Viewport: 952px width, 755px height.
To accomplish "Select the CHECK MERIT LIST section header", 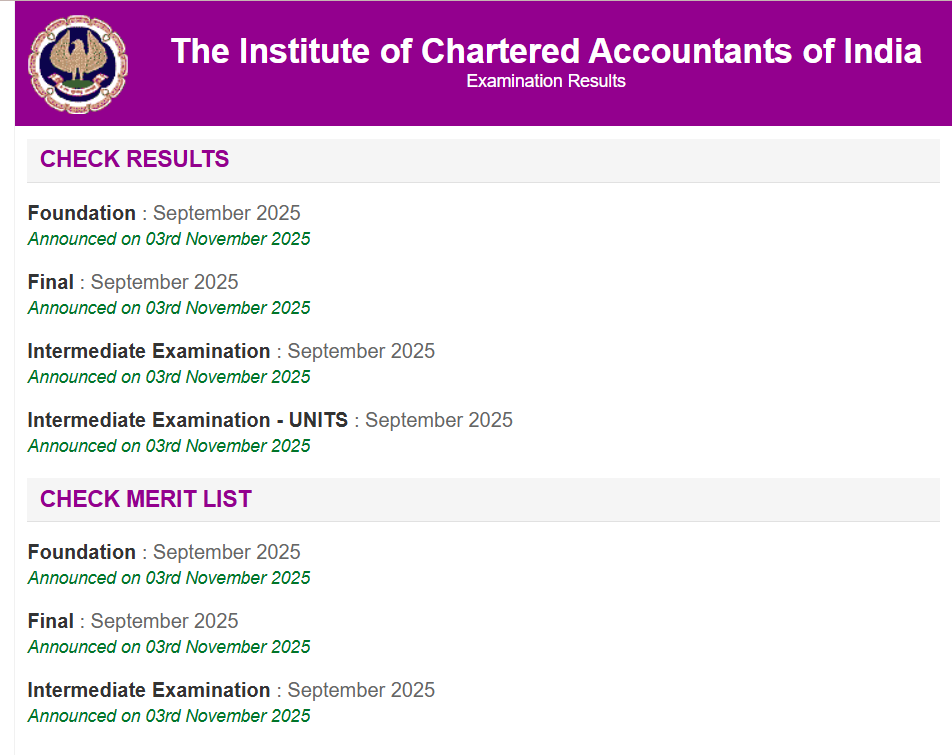I will pos(146,498).
